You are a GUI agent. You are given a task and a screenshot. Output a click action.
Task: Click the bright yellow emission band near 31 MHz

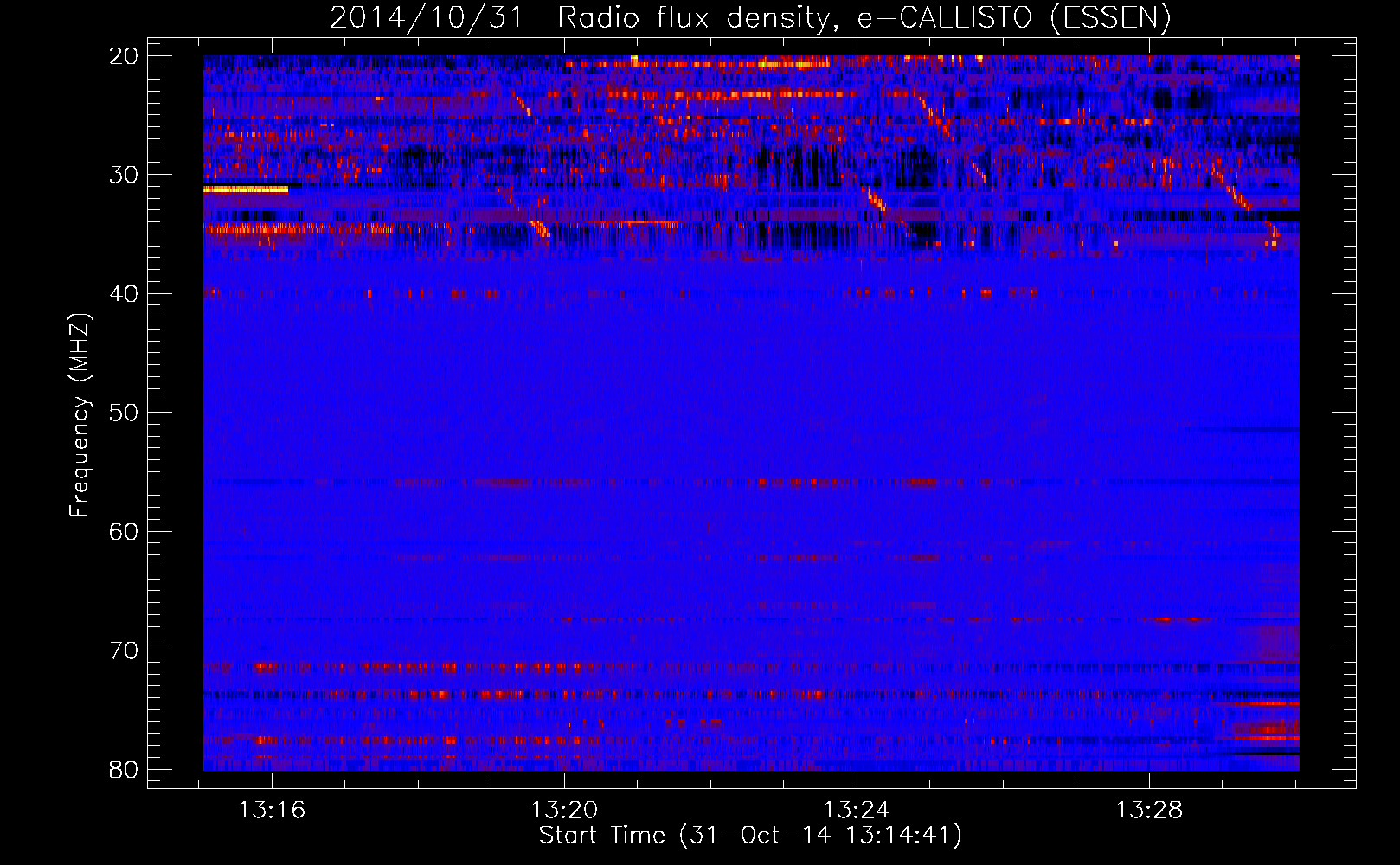[246, 189]
